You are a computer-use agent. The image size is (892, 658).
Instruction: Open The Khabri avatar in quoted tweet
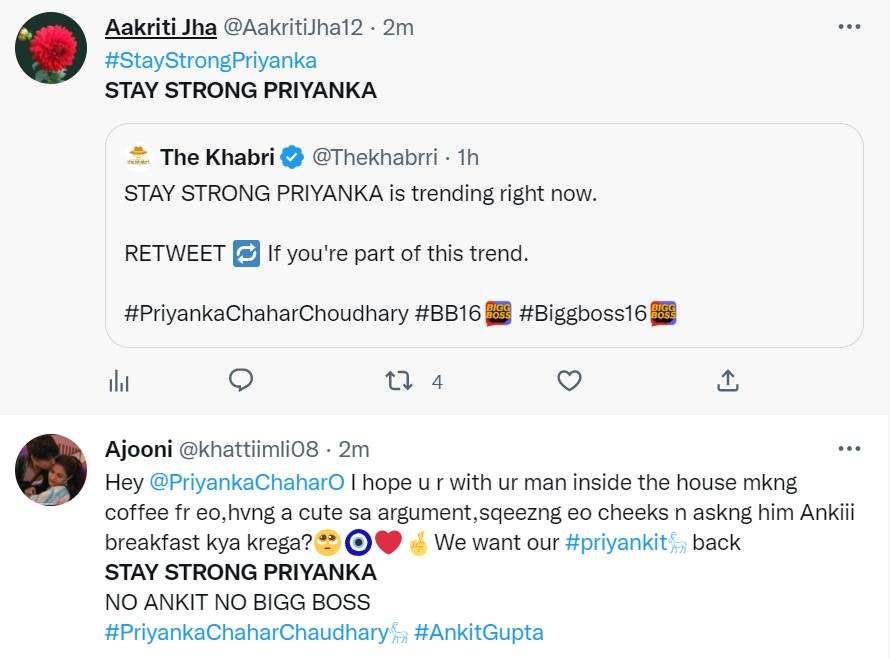pos(138,157)
